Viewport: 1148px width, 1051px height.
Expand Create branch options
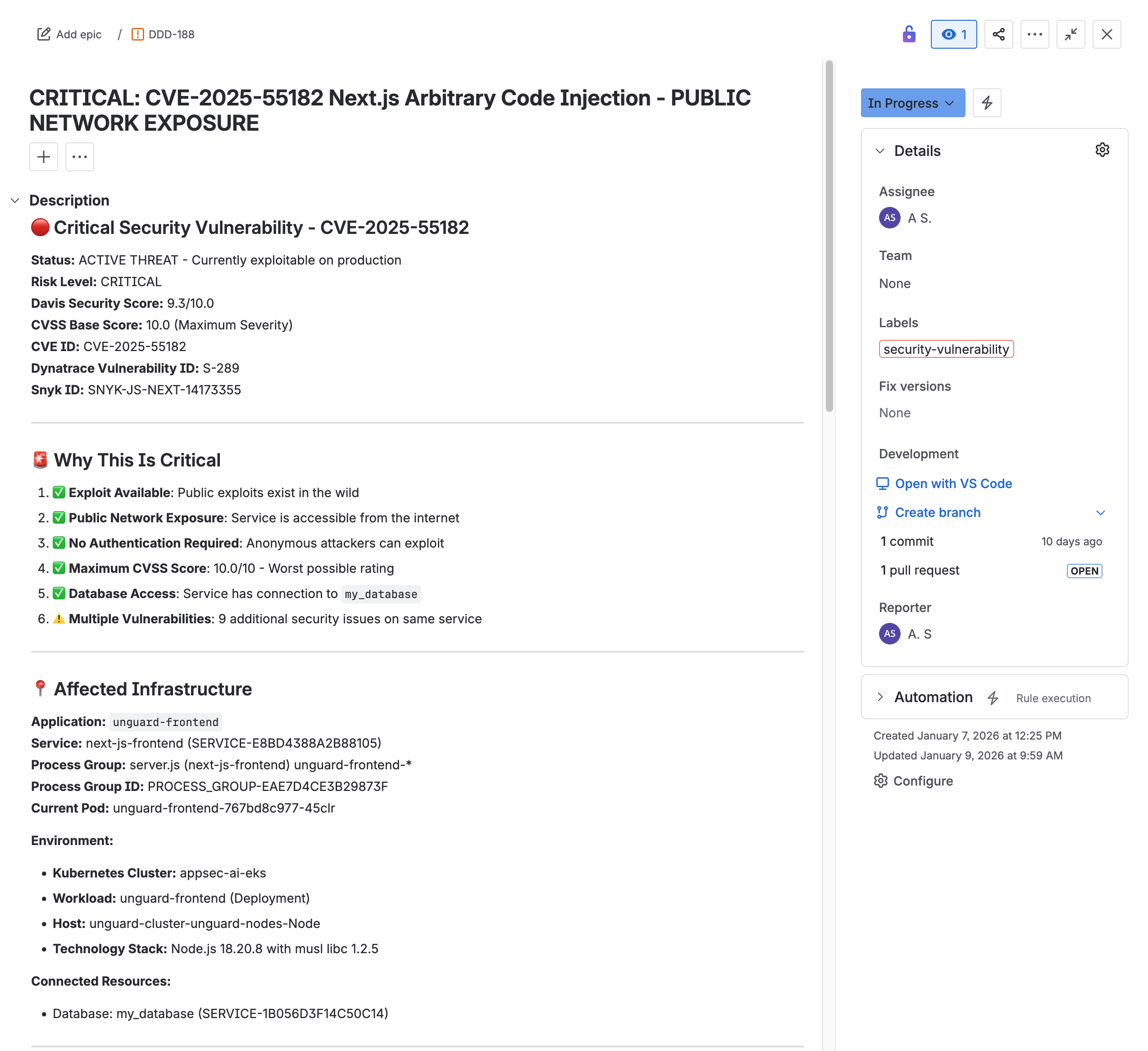(1101, 513)
